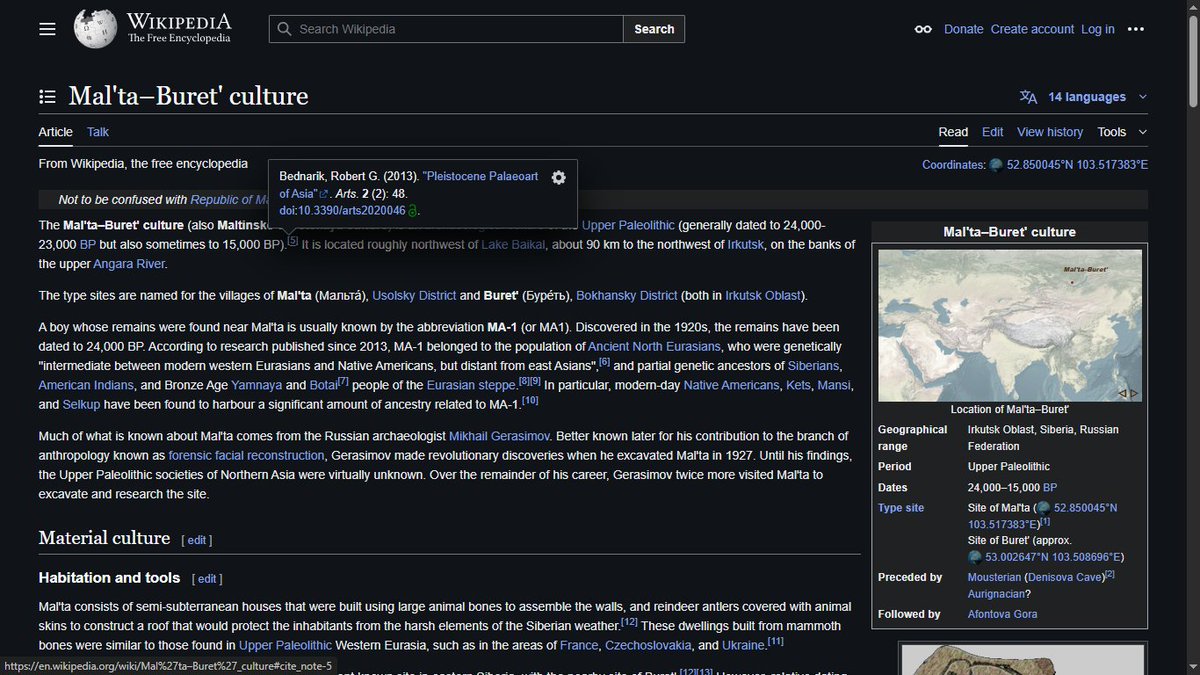Open the Denisova Cave link
Image resolution: width=1200 pixels, height=675 pixels.
point(1065,577)
